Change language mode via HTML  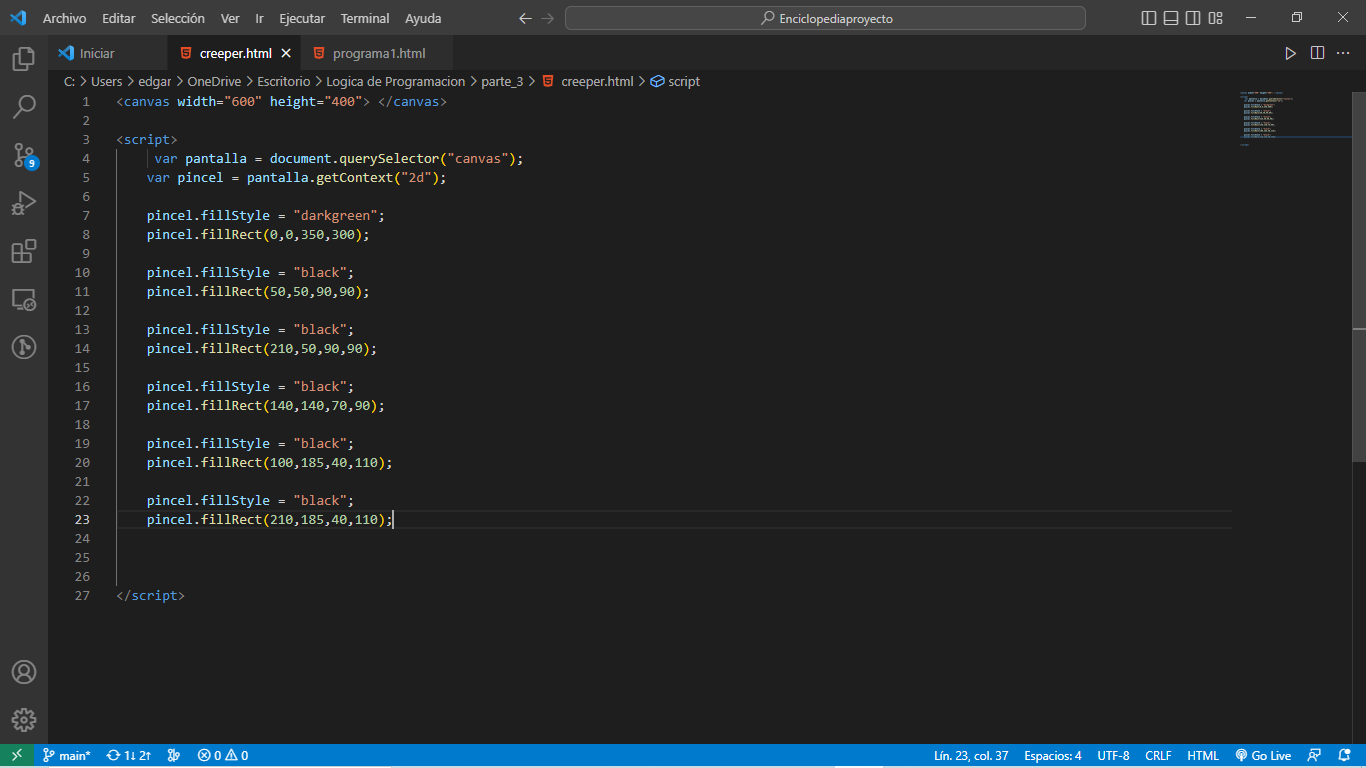click(1202, 756)
